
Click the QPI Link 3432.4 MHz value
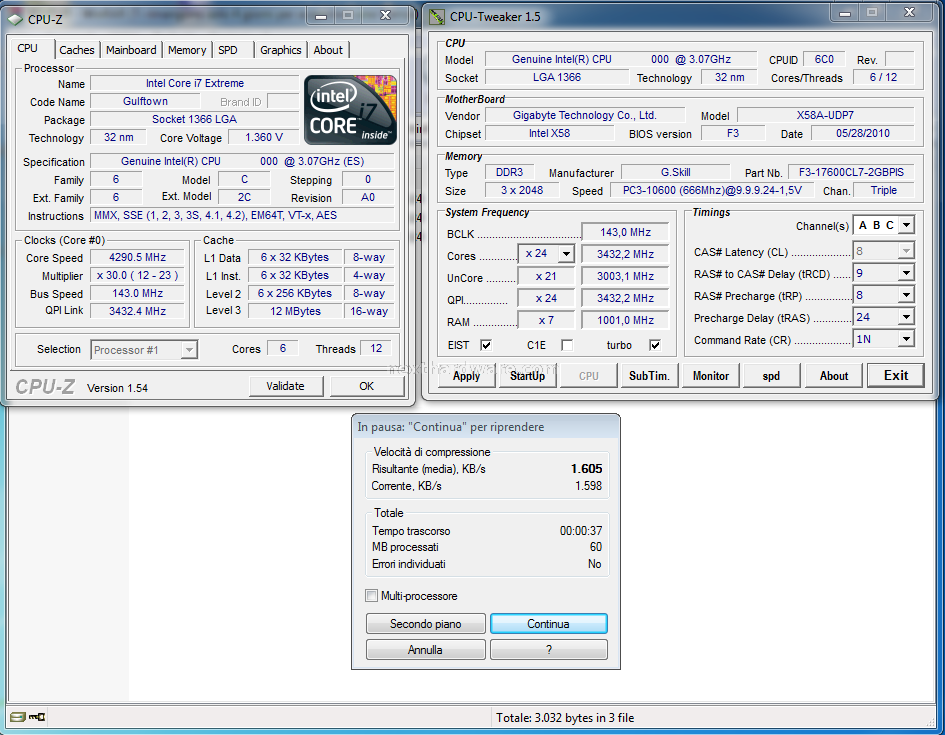(x=137, y=311)
